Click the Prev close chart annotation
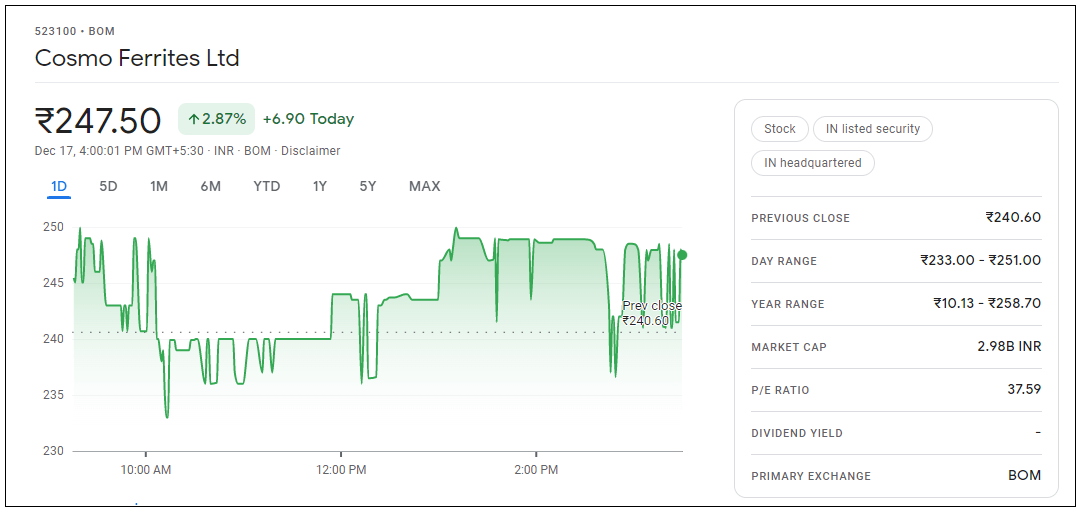 click(x=652, y=313)
